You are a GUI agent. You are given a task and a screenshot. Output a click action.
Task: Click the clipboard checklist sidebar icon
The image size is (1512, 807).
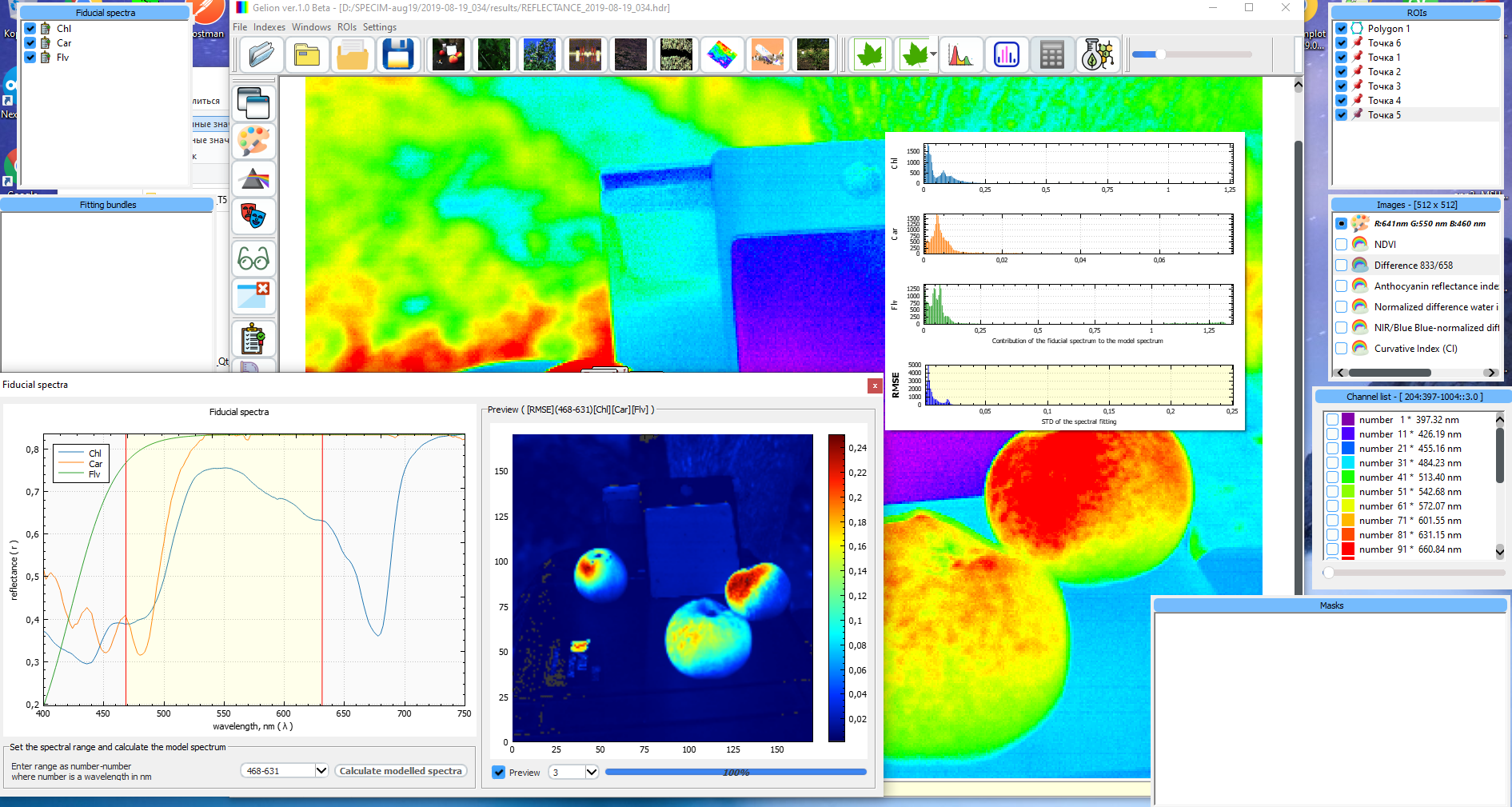[x=253, y=339]
